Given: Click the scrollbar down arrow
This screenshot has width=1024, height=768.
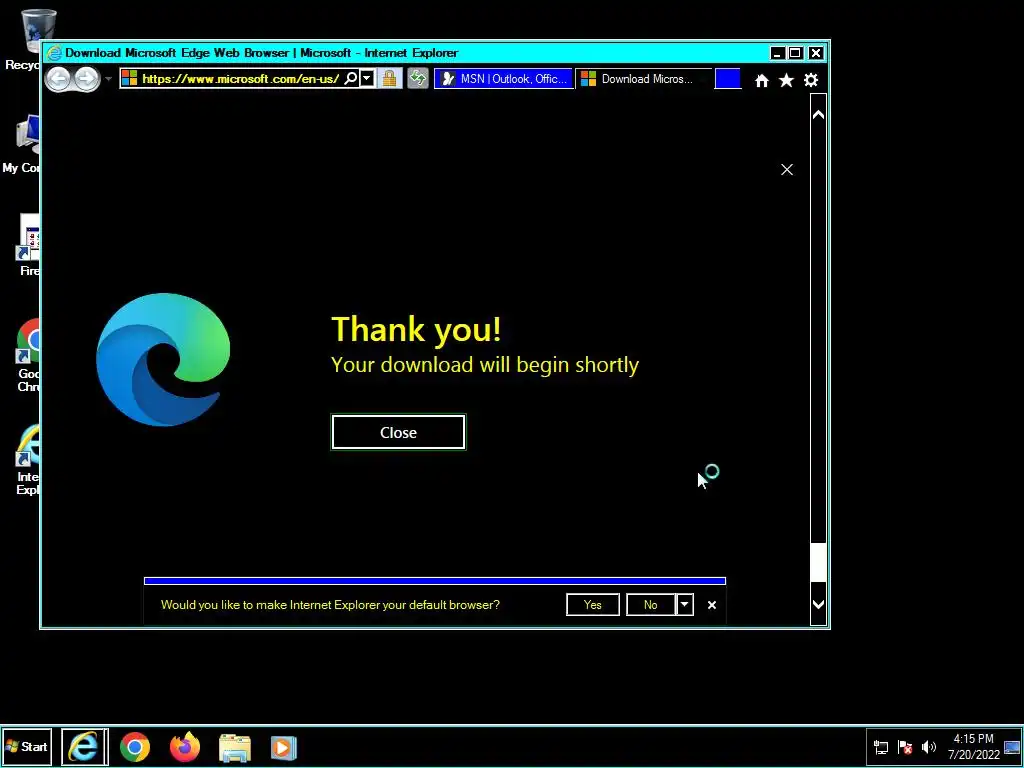Looking at the screenshot, I should tap(818, 604).
